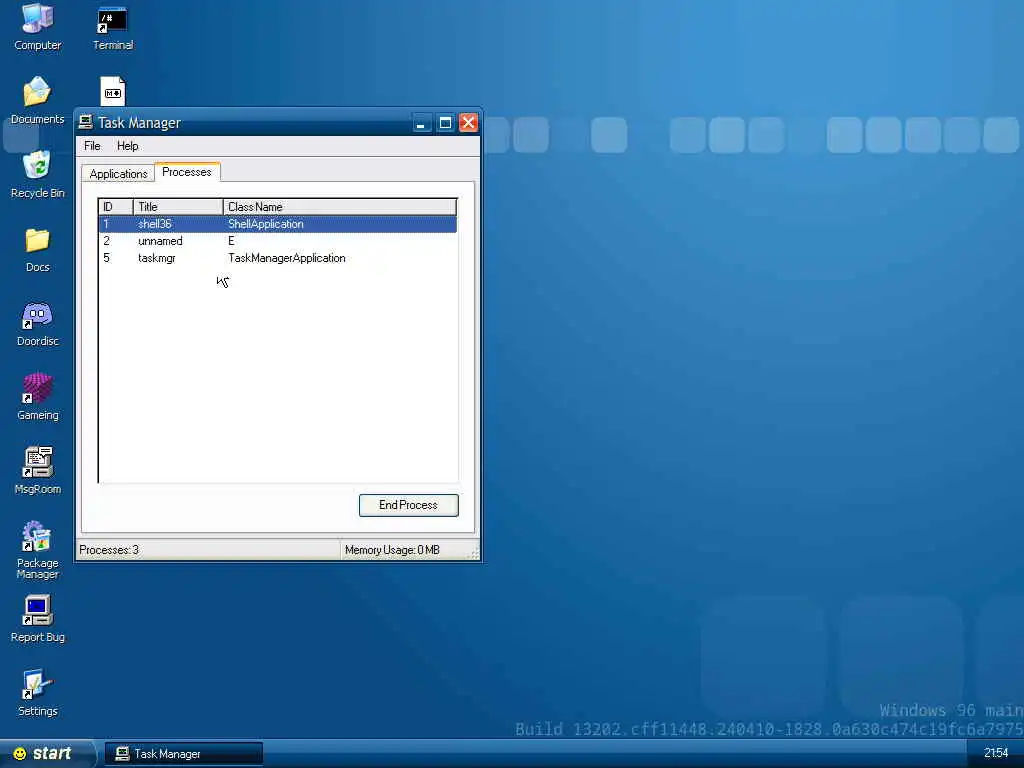Open the Recycle Bin icon
The width and height of the screenshot is (1024, 768).
tap(37, 175)
